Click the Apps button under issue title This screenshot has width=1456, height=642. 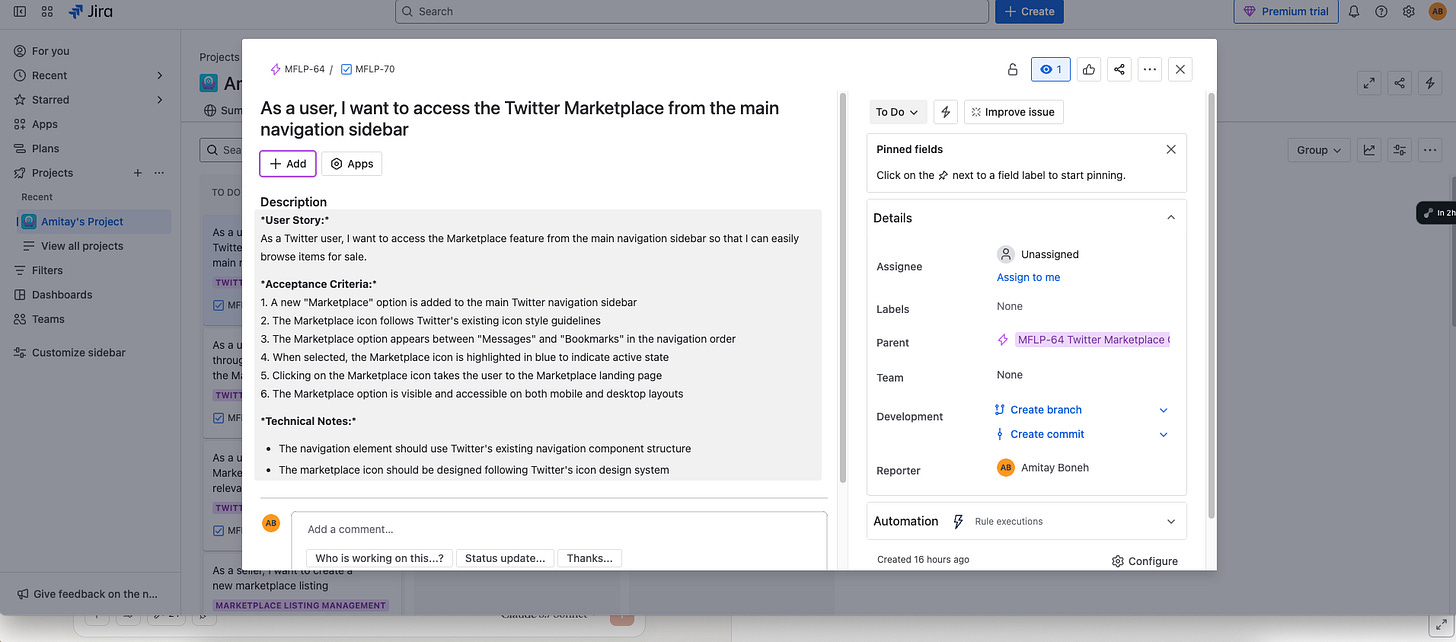click(351, 164)
